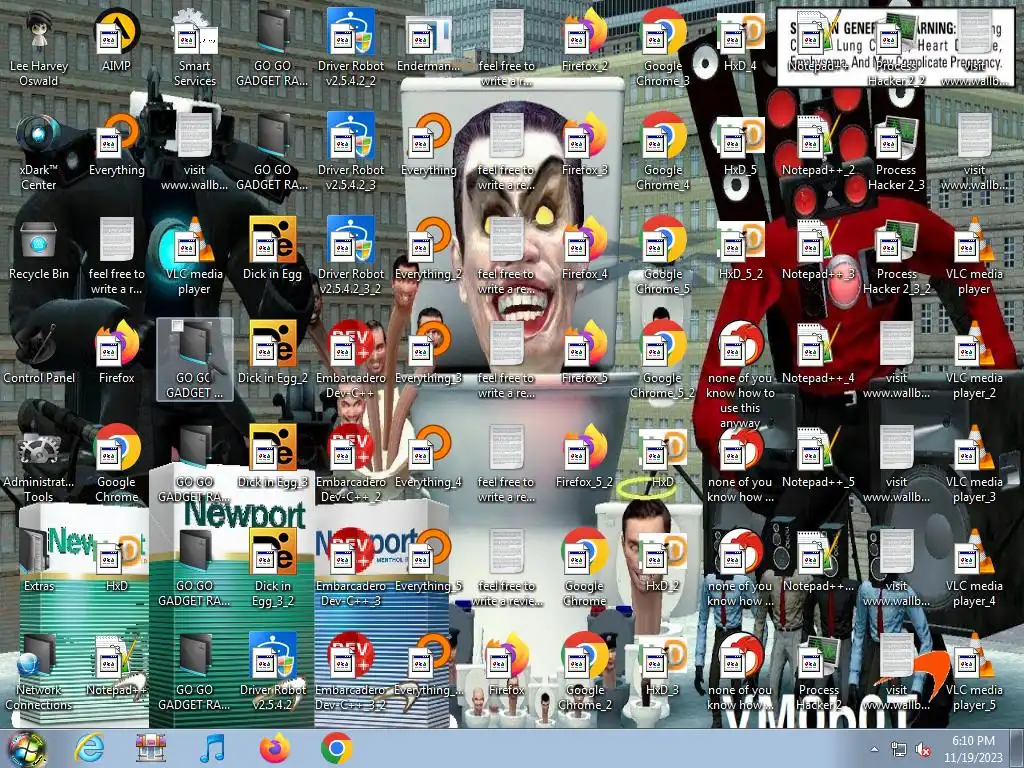Select the Everything_5 shortcut

click(x=428, y=561)
